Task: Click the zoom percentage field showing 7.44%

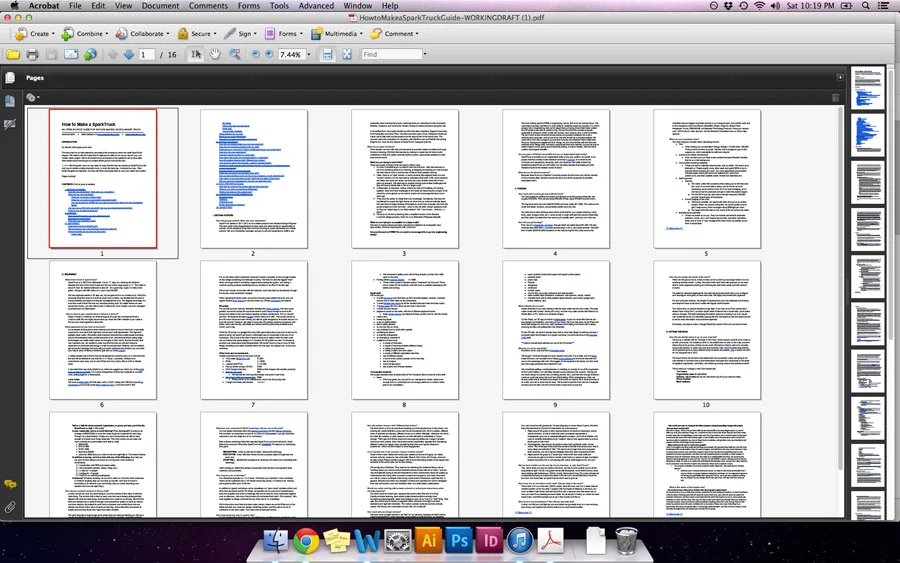Action: coord(291,55)
